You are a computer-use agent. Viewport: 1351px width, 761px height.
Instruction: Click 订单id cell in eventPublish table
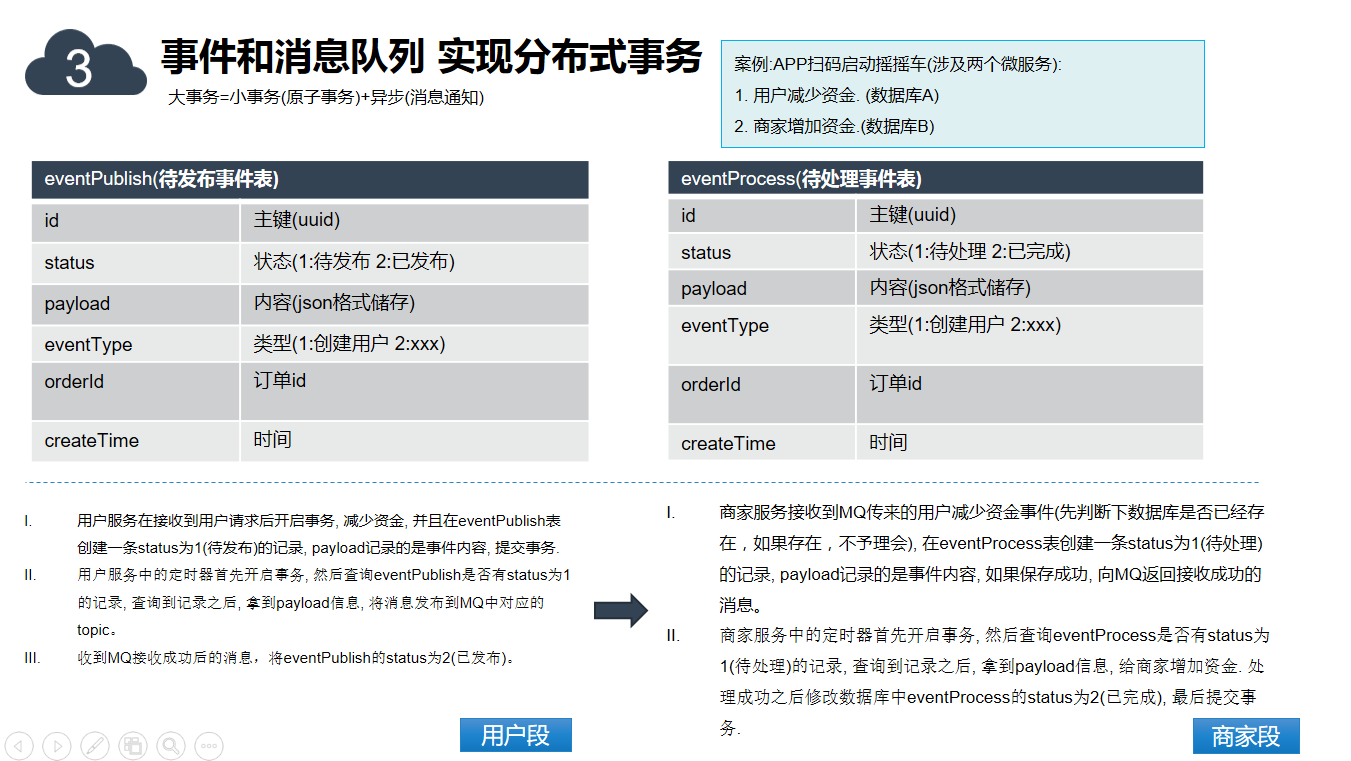tap(415, 391)
